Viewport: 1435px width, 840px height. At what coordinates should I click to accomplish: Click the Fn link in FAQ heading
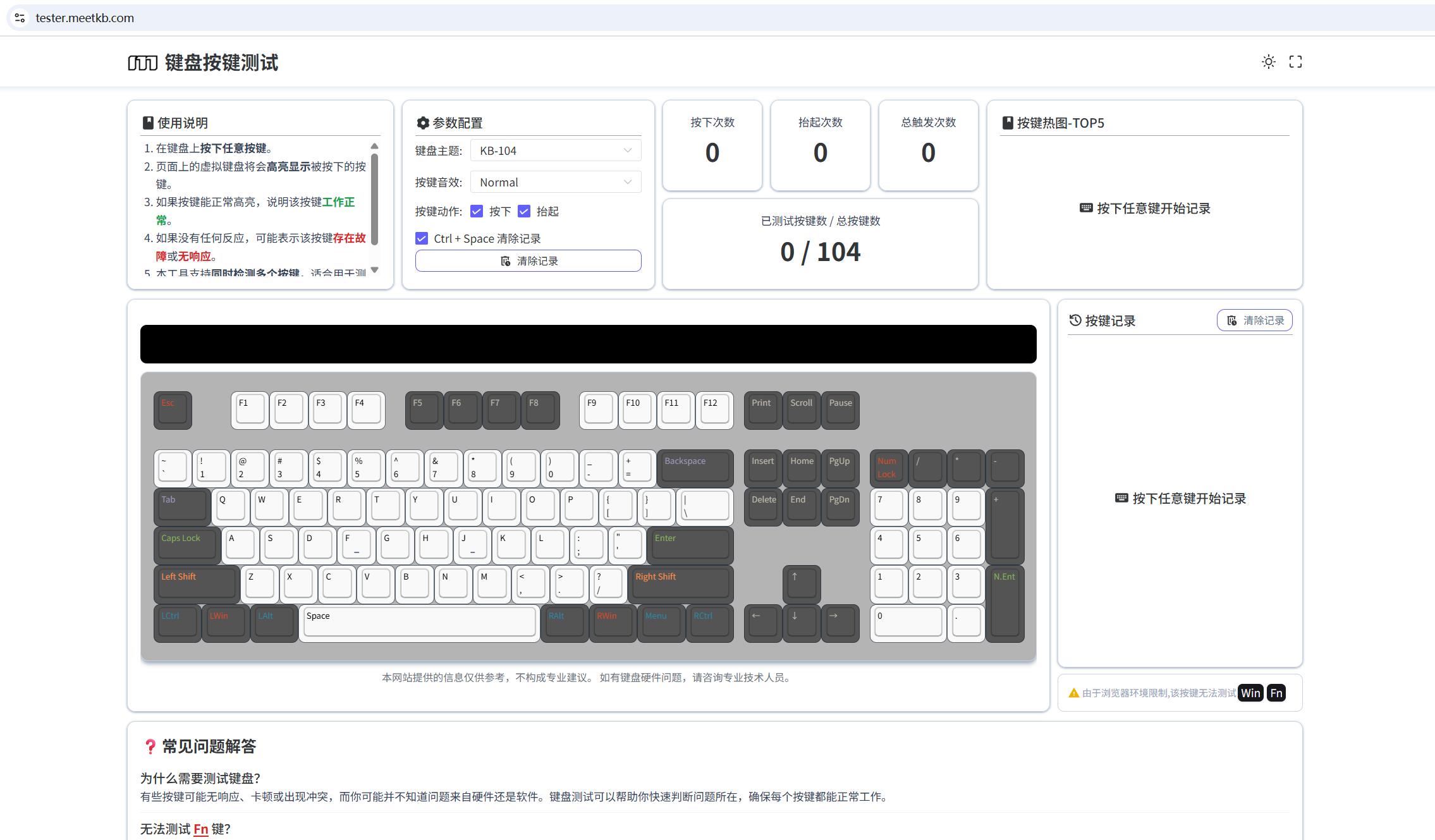tap(200, 829)
